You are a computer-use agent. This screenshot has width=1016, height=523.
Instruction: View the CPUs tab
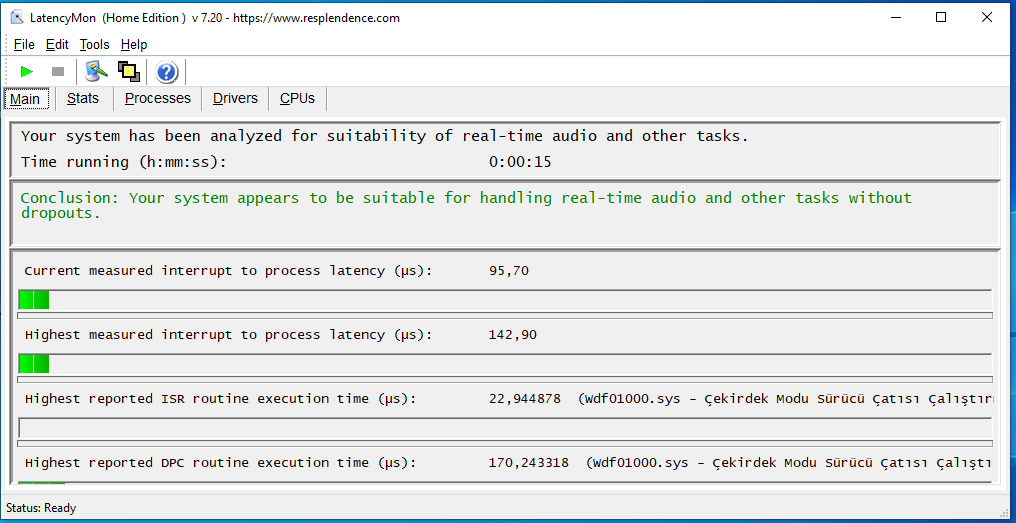(297, 98)
